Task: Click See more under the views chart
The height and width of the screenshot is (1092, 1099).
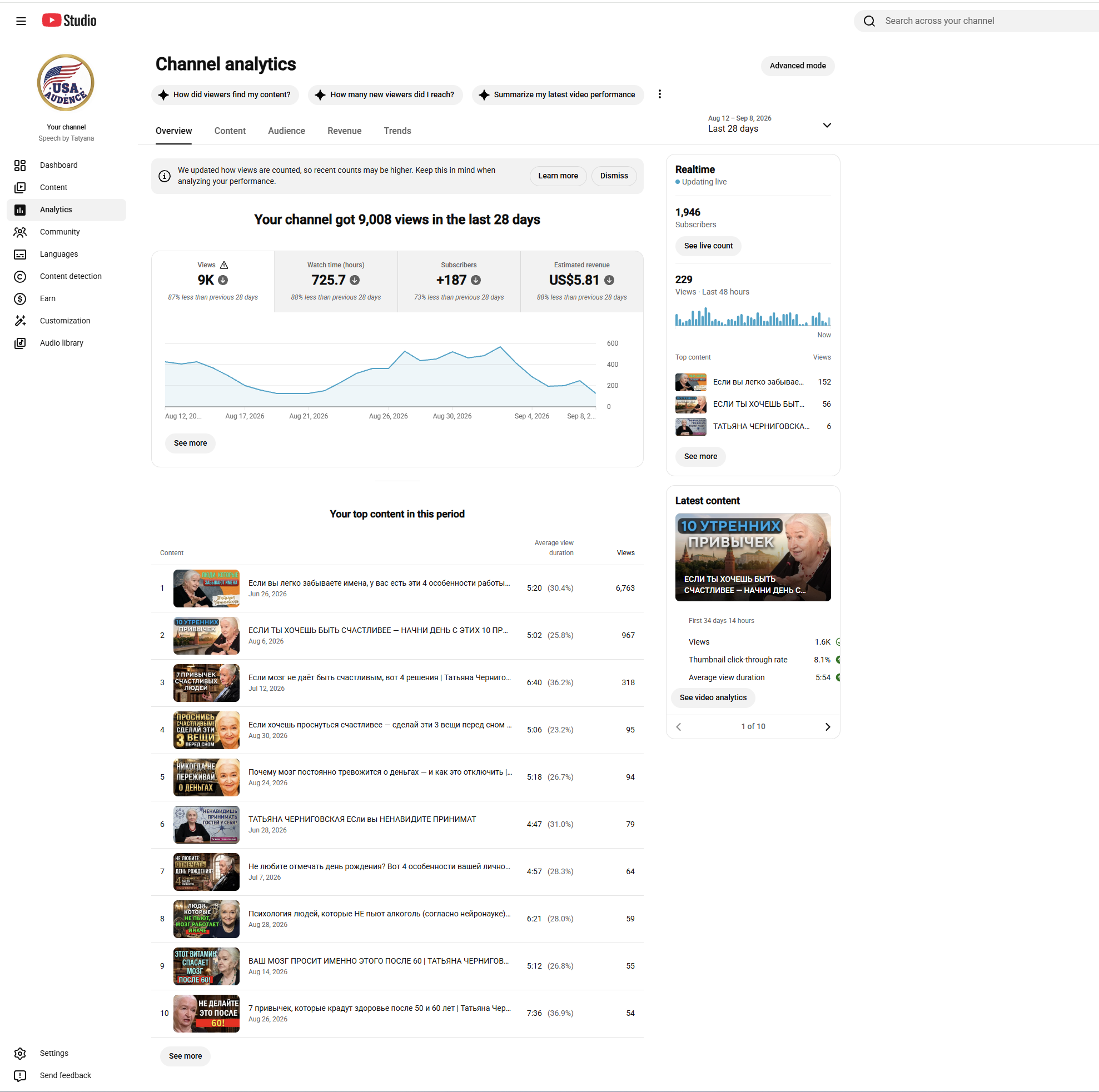Action: (x=190, y=443)
